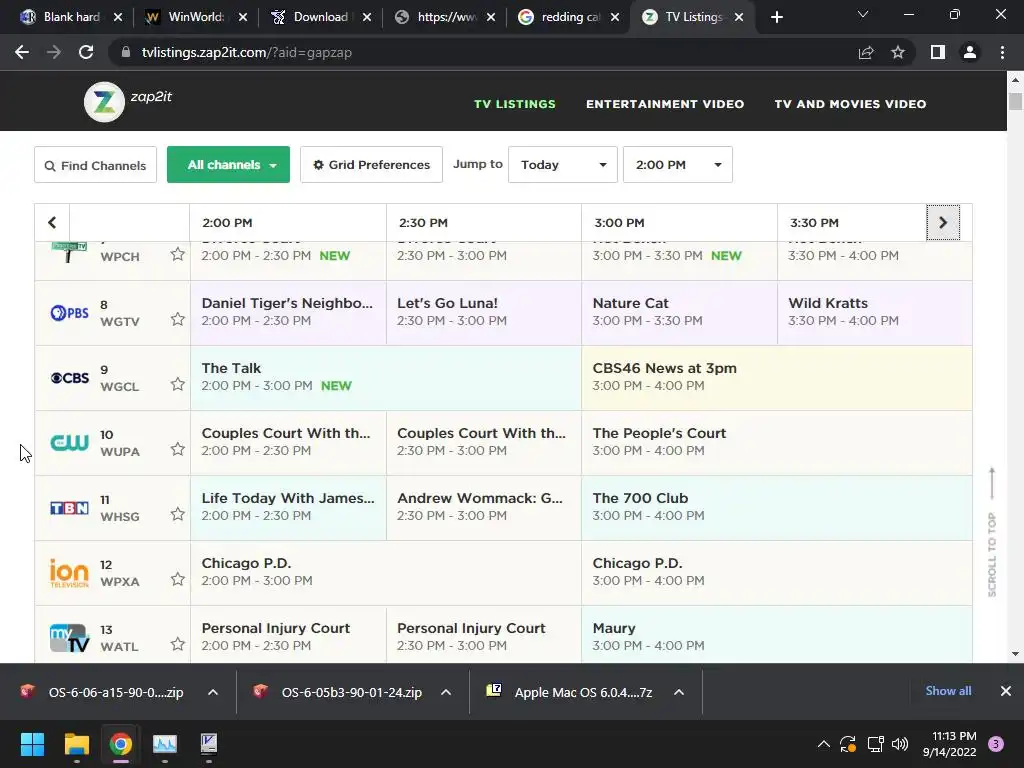
Task: Switch to the redding cal Google tab
Action: pyautogui.click(x=568, y=17)
